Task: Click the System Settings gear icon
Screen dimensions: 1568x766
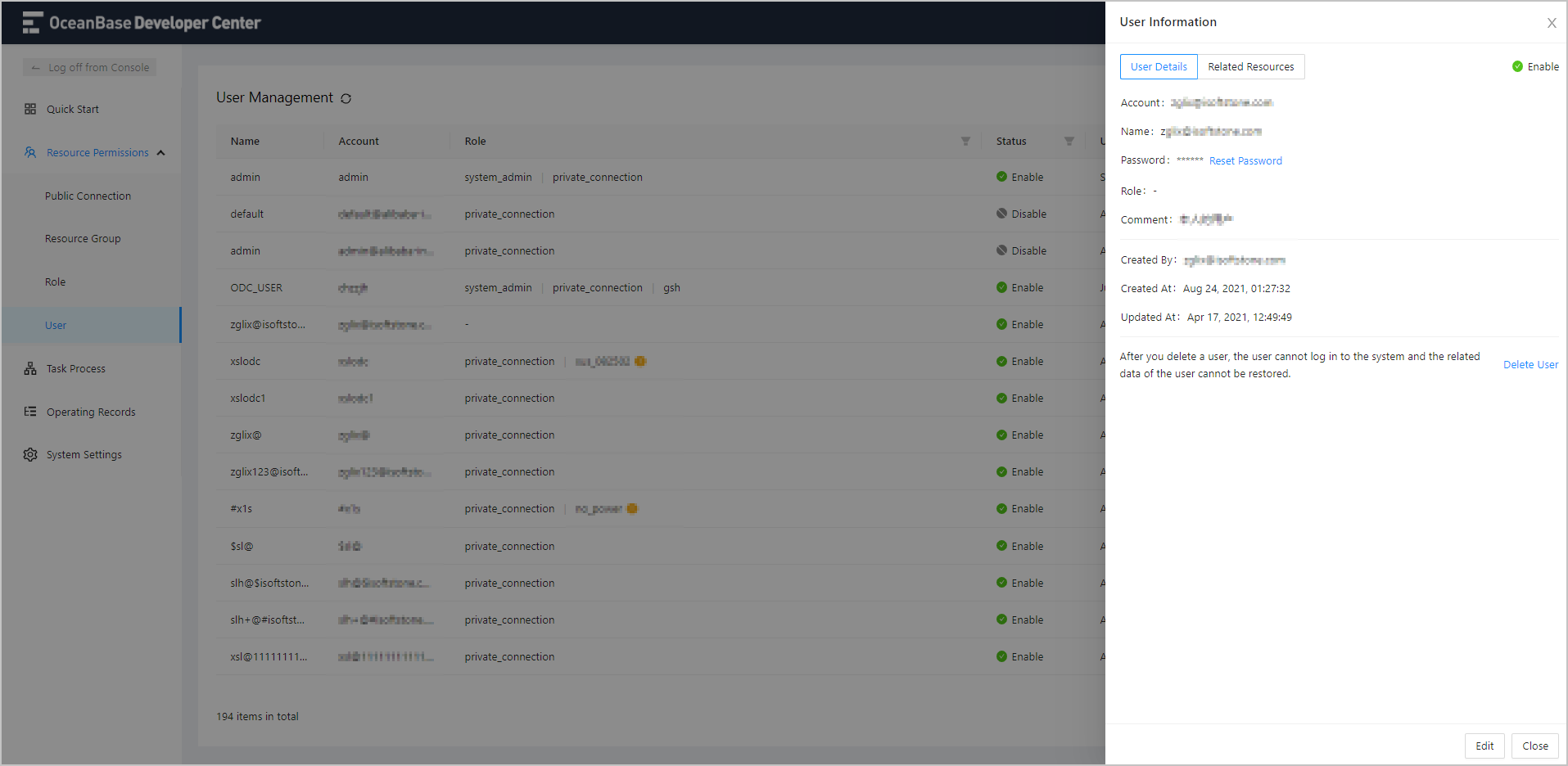Action: pyautogui.click(x=30, y=454)
